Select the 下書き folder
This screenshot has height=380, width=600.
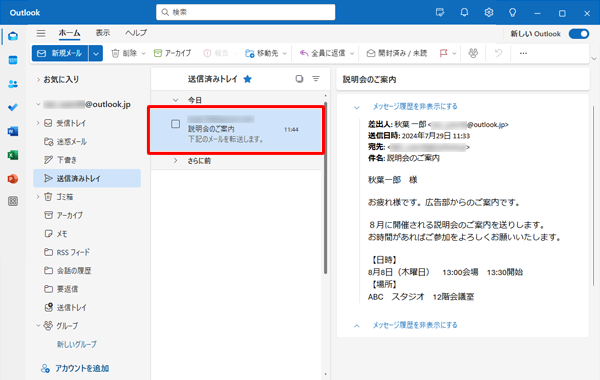87,160
